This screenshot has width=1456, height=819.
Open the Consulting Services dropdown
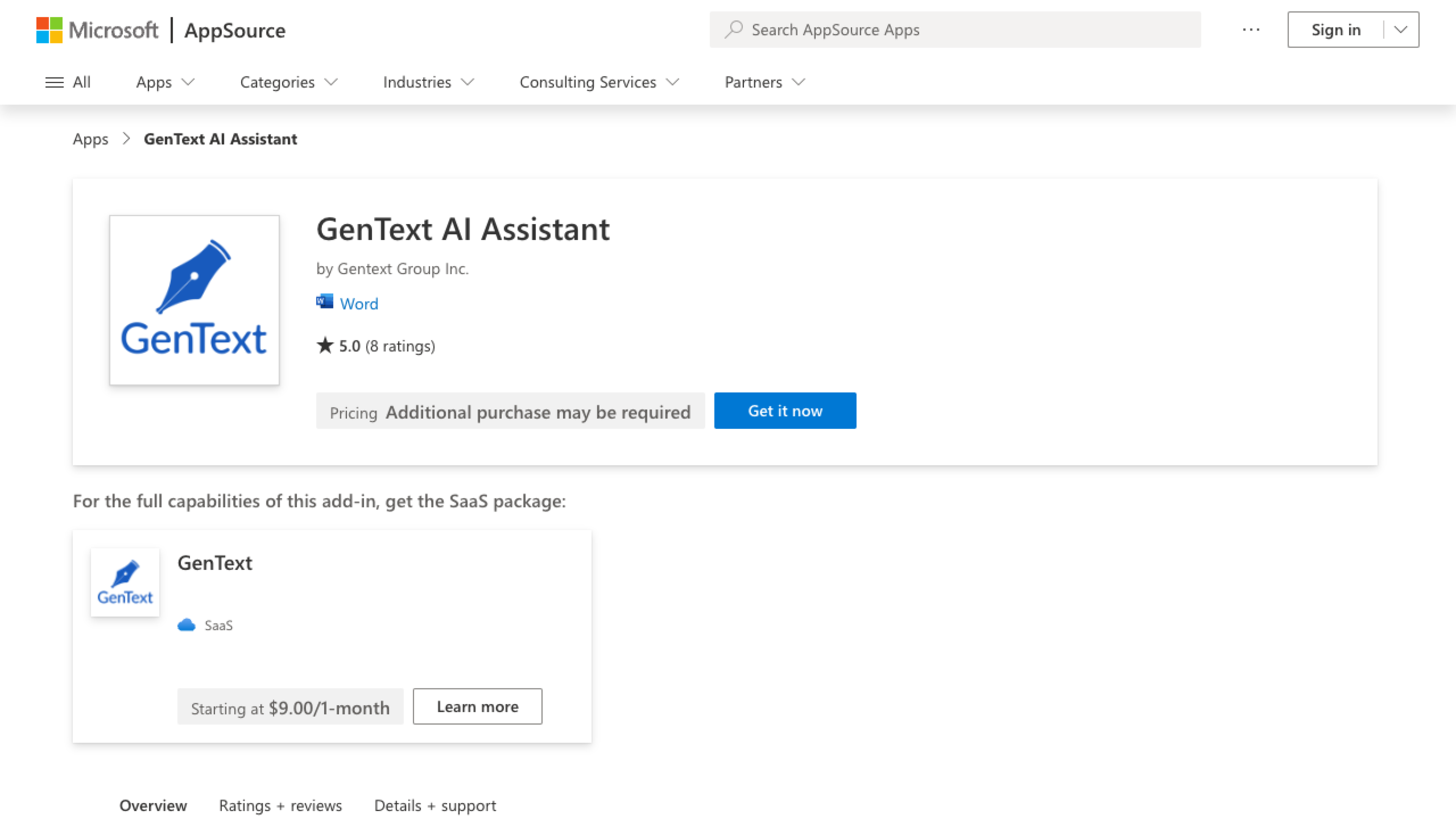tap(599, 82)
